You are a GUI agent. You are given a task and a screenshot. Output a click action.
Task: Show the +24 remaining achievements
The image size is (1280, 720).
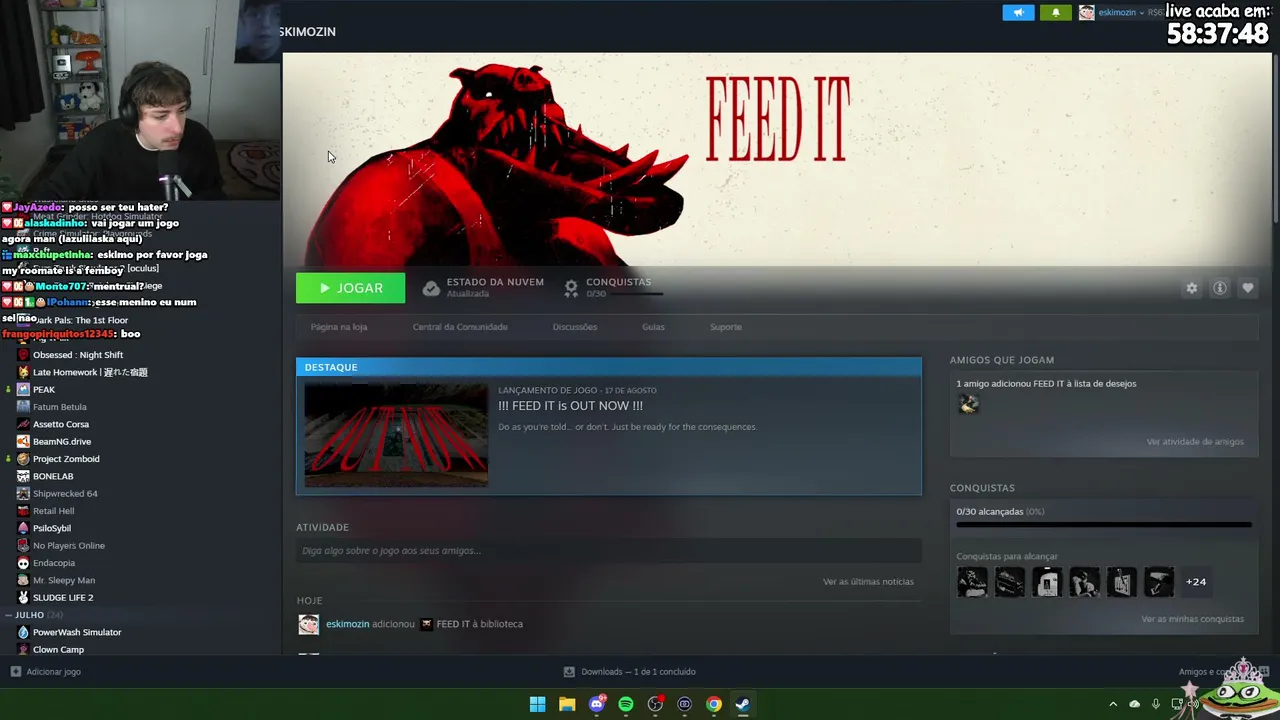coord(1196,582)
